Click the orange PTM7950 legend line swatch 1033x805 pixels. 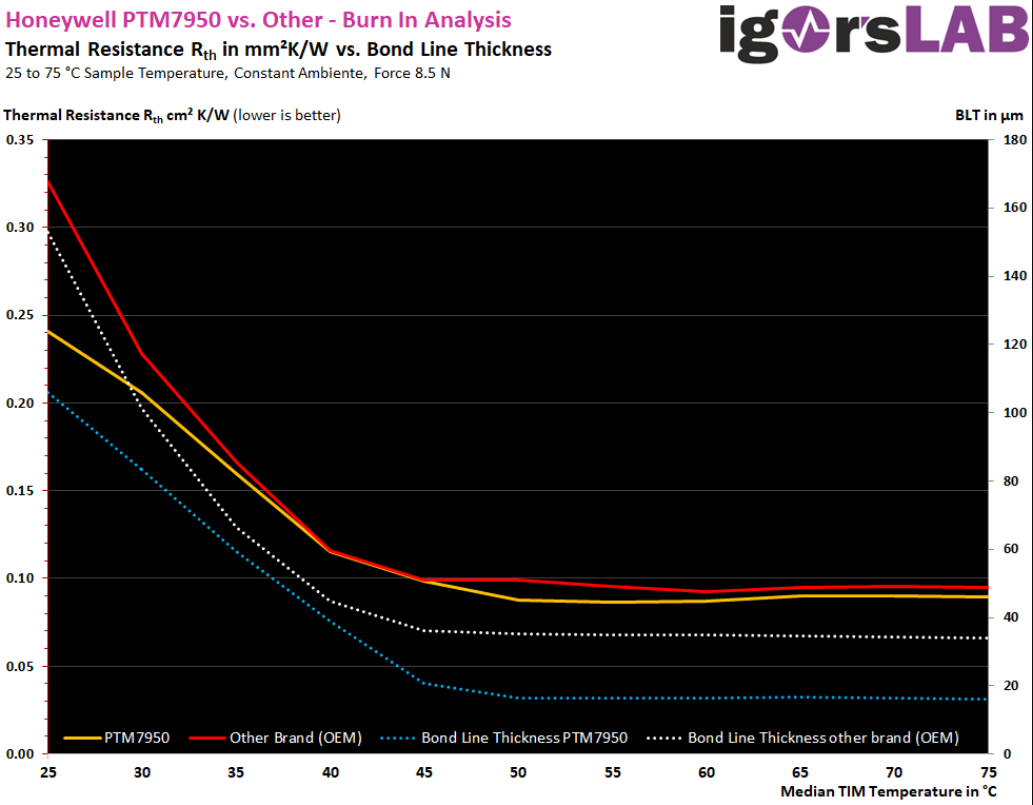tap(82, 738)
